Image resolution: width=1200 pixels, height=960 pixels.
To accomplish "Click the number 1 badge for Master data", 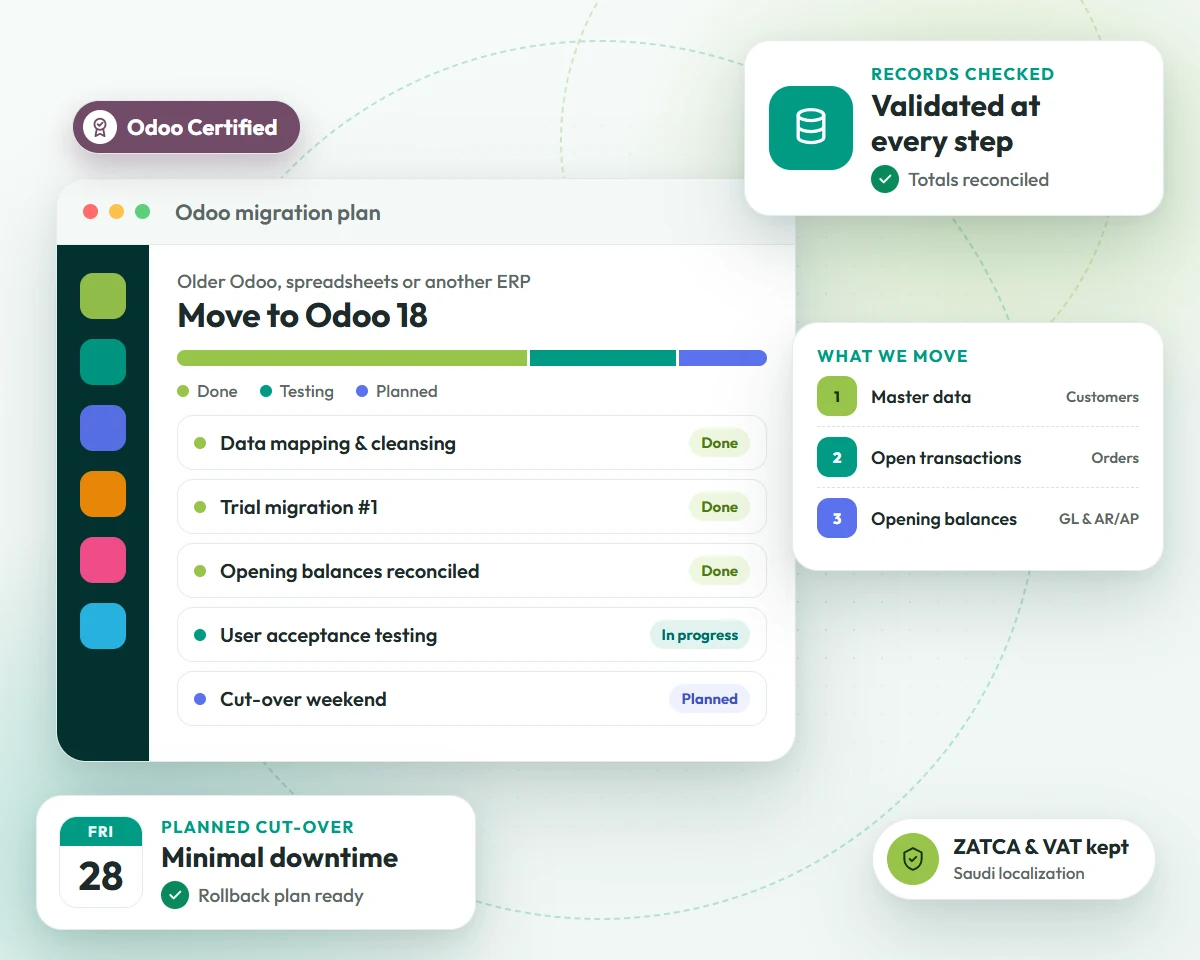I will coord(837,396).
